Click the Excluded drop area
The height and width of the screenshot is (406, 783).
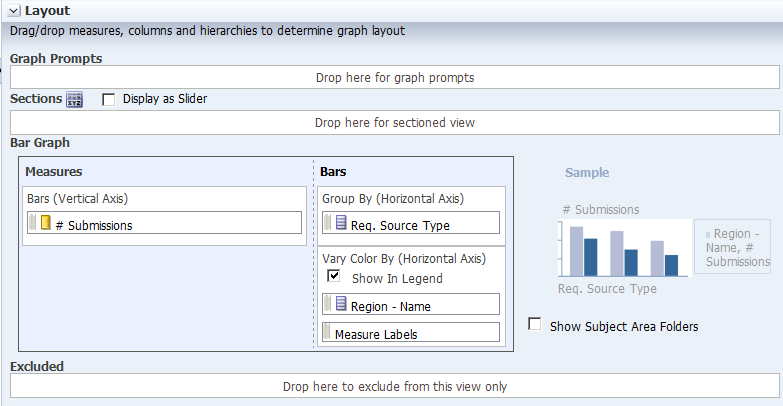tap(394, 386)
